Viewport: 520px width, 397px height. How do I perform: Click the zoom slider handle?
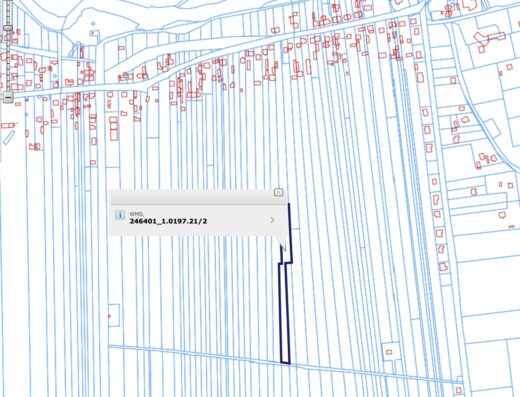[x=8, y=28]
